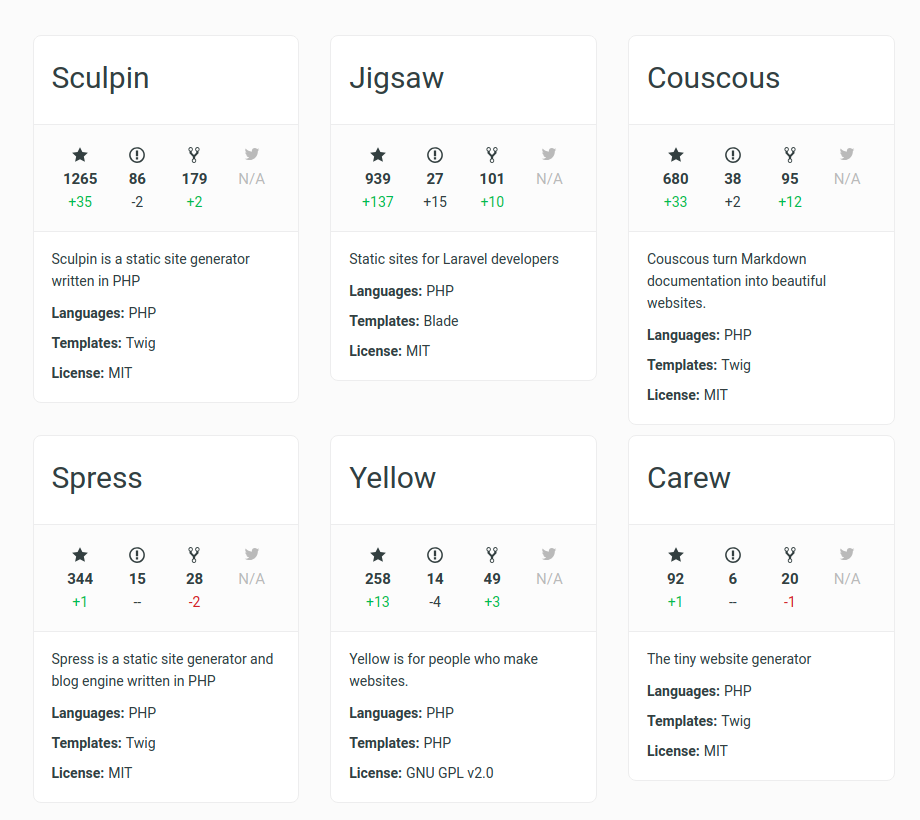Click the fork icon on Sculpin card
Viewport: 920px width, 820px height.
194,155
